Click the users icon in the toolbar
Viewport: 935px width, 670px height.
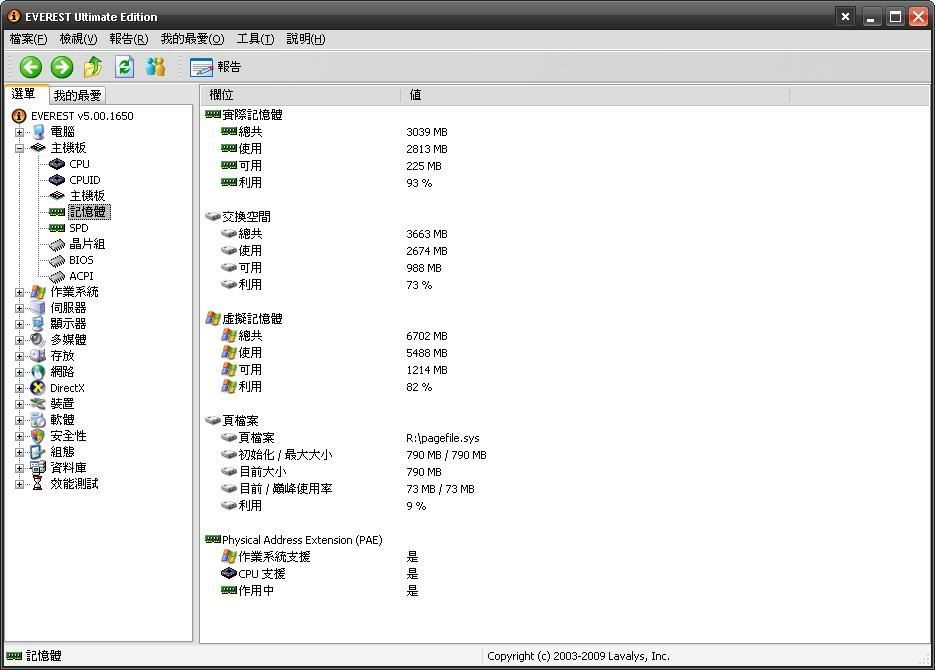tap(156, 67)
